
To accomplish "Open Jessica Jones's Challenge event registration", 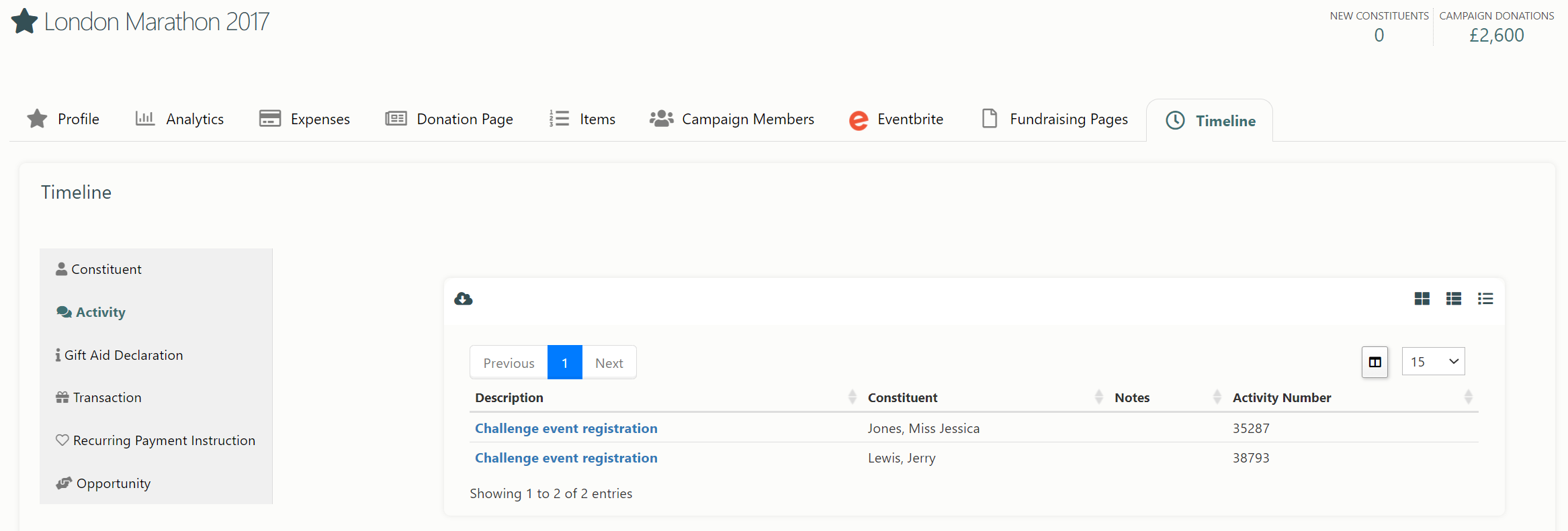I will [566, 428].
